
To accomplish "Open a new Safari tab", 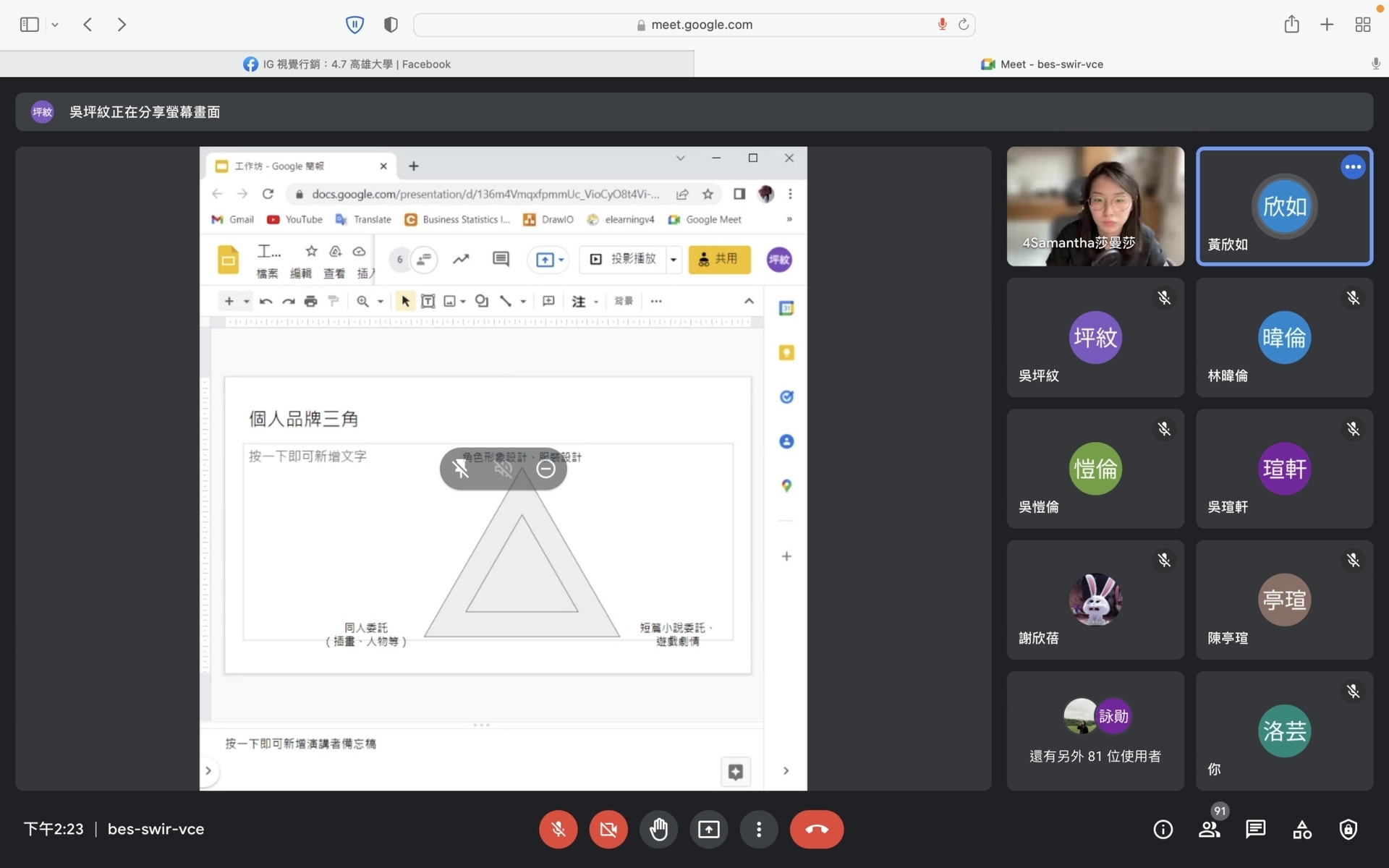I will coord(1327,25).
